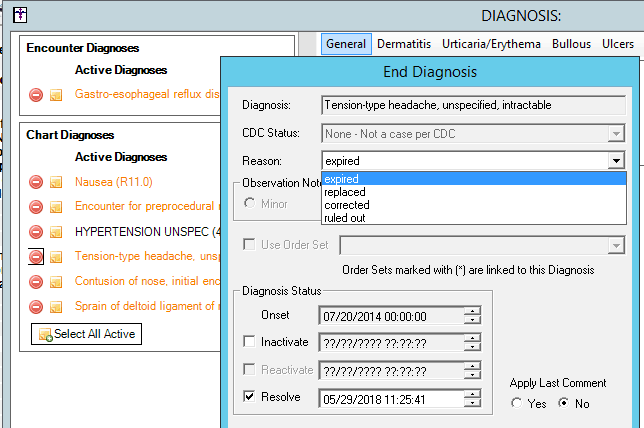Click red remove icon beside Nausea diagnosis
Viewport: 644px width, 428px height.
36,182
